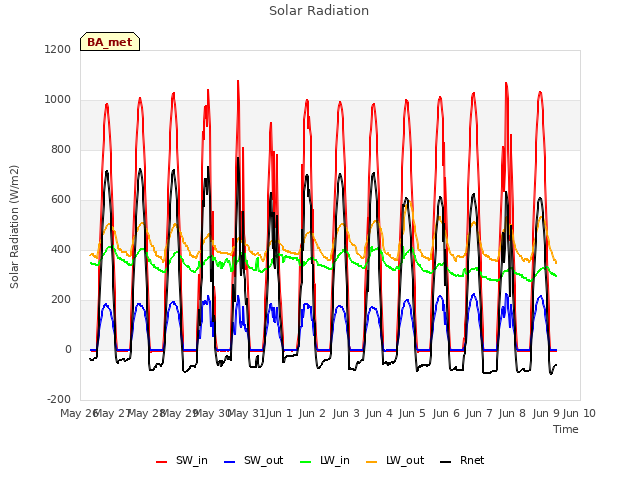
Task: Toggle the SW_in legend entry
Action: click(x=182, y=461)
